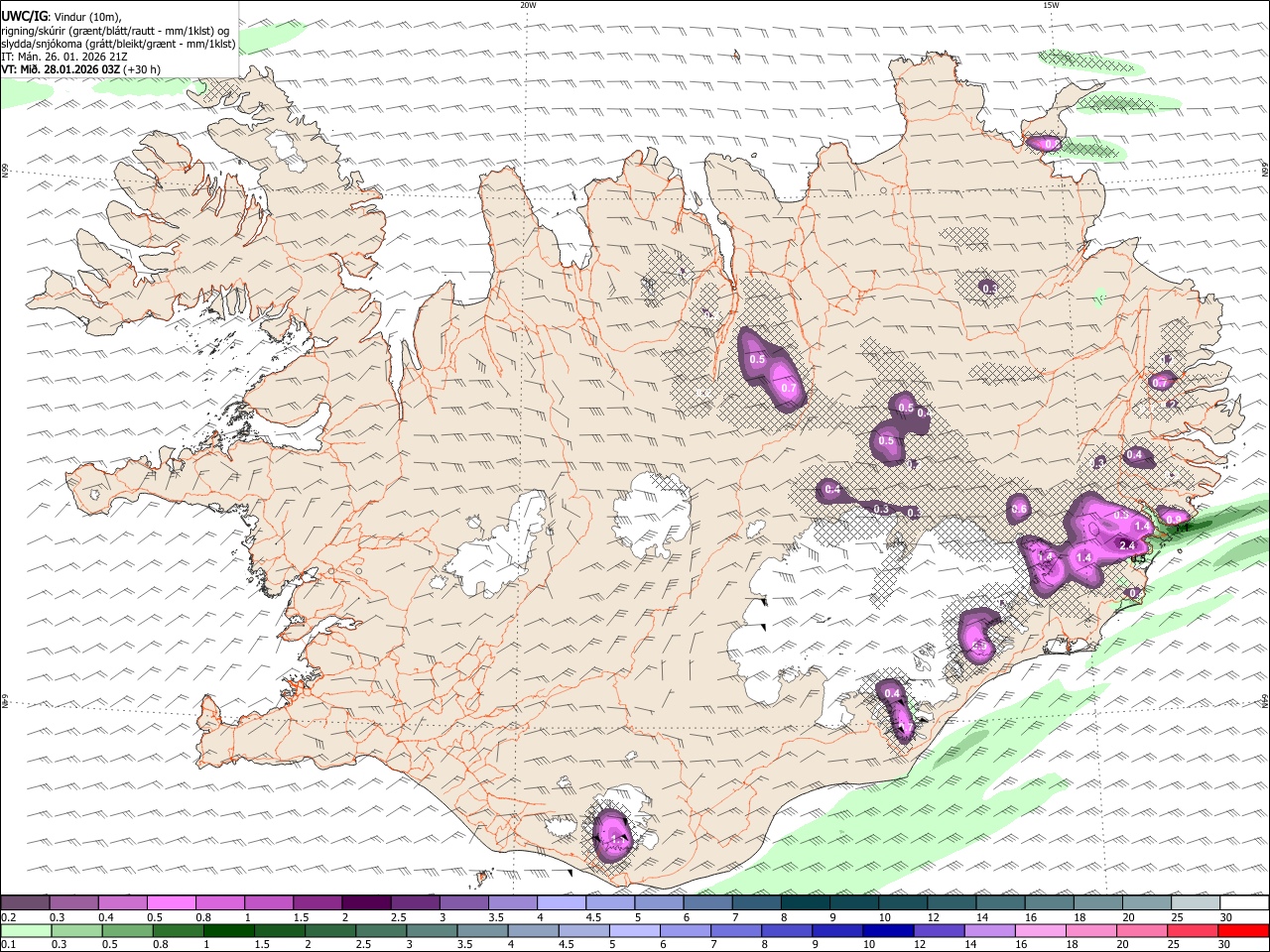The image size is (1270, 952).
Task: Click the '16' label in the lower legend row
Action: coord(1020,945)
